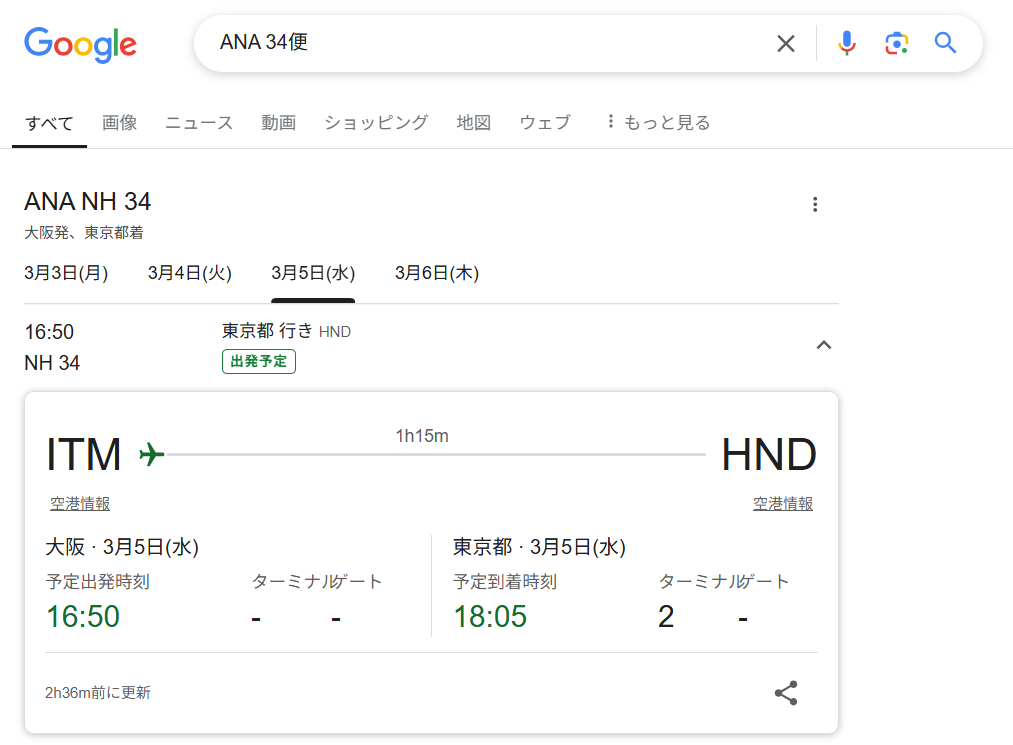Image resolution: width=1013 pixels, height=745 pixels.
Task: Open the ショッピング tab
Action: tap(376, 123)
